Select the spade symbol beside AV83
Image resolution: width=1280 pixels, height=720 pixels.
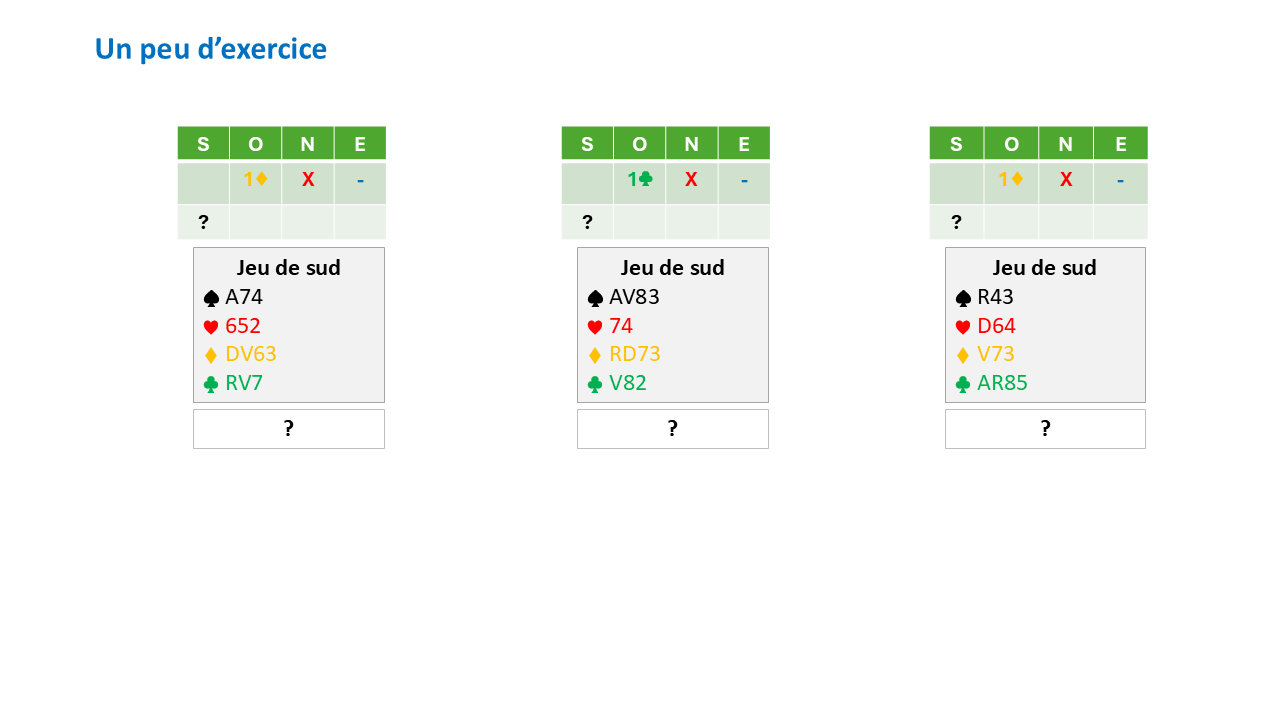595,298
